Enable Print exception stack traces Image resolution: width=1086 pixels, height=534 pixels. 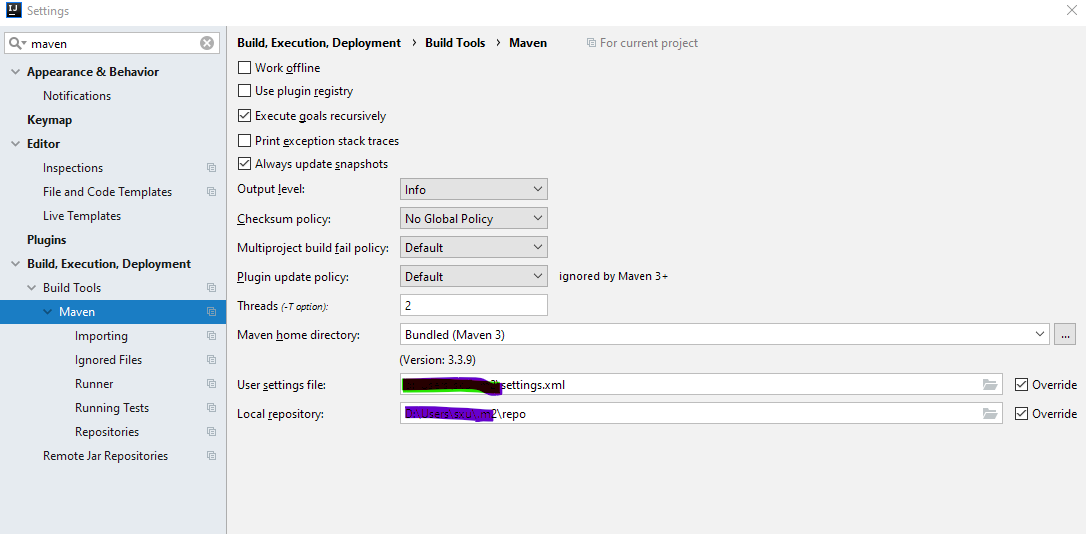click(x=244, y=141)
